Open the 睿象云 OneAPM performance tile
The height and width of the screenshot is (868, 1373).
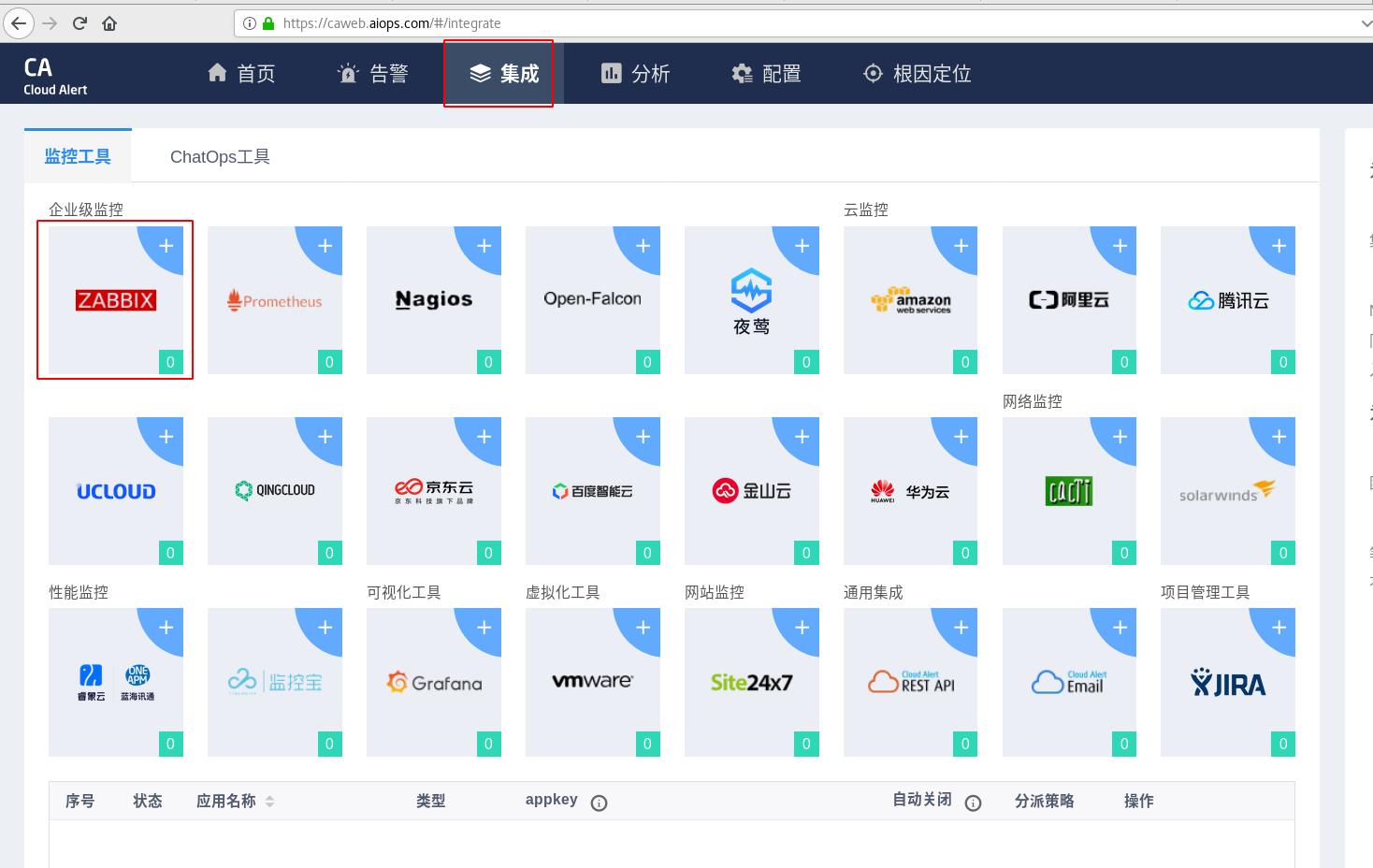click(116, 682)
